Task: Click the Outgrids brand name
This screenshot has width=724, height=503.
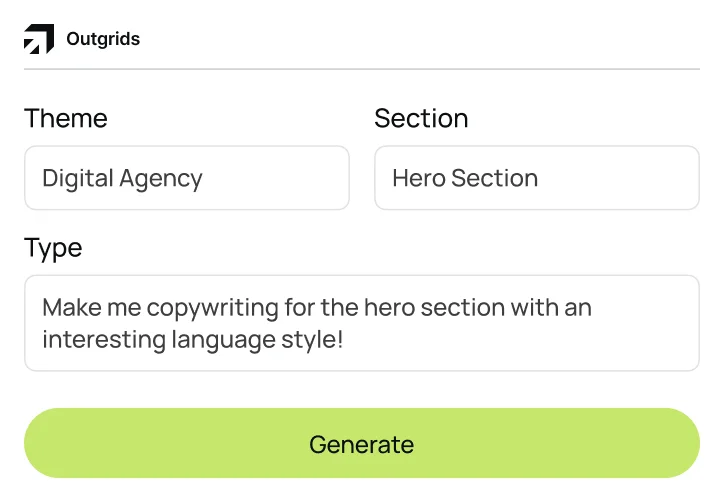Action: coord(103,40)
